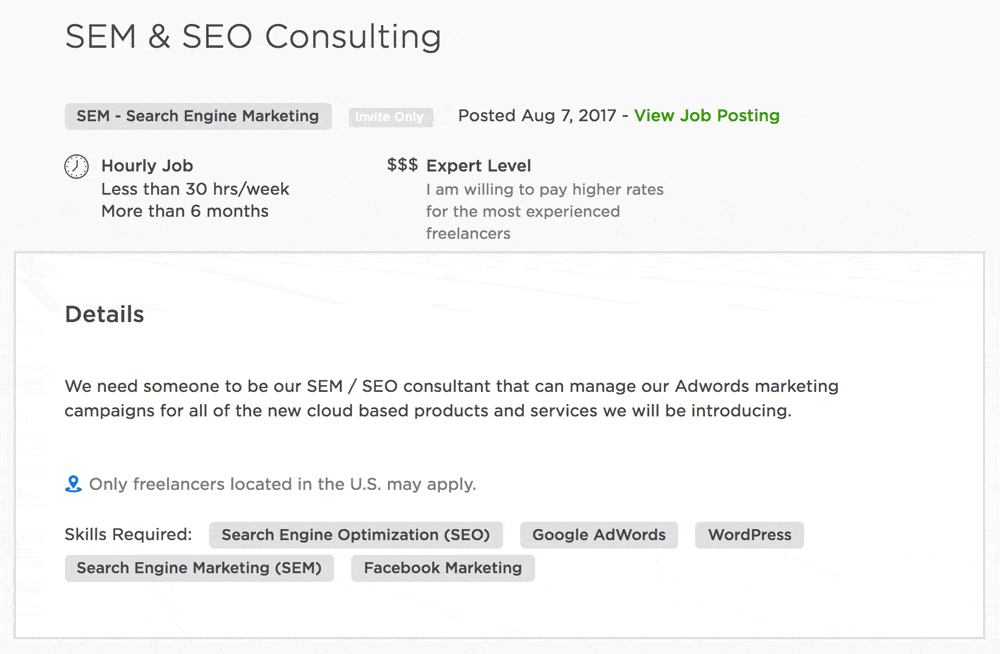The height and width of the screenshot is (654, 1000).
Task: Open the View Job Posting link
Action: tap(706, 115)
